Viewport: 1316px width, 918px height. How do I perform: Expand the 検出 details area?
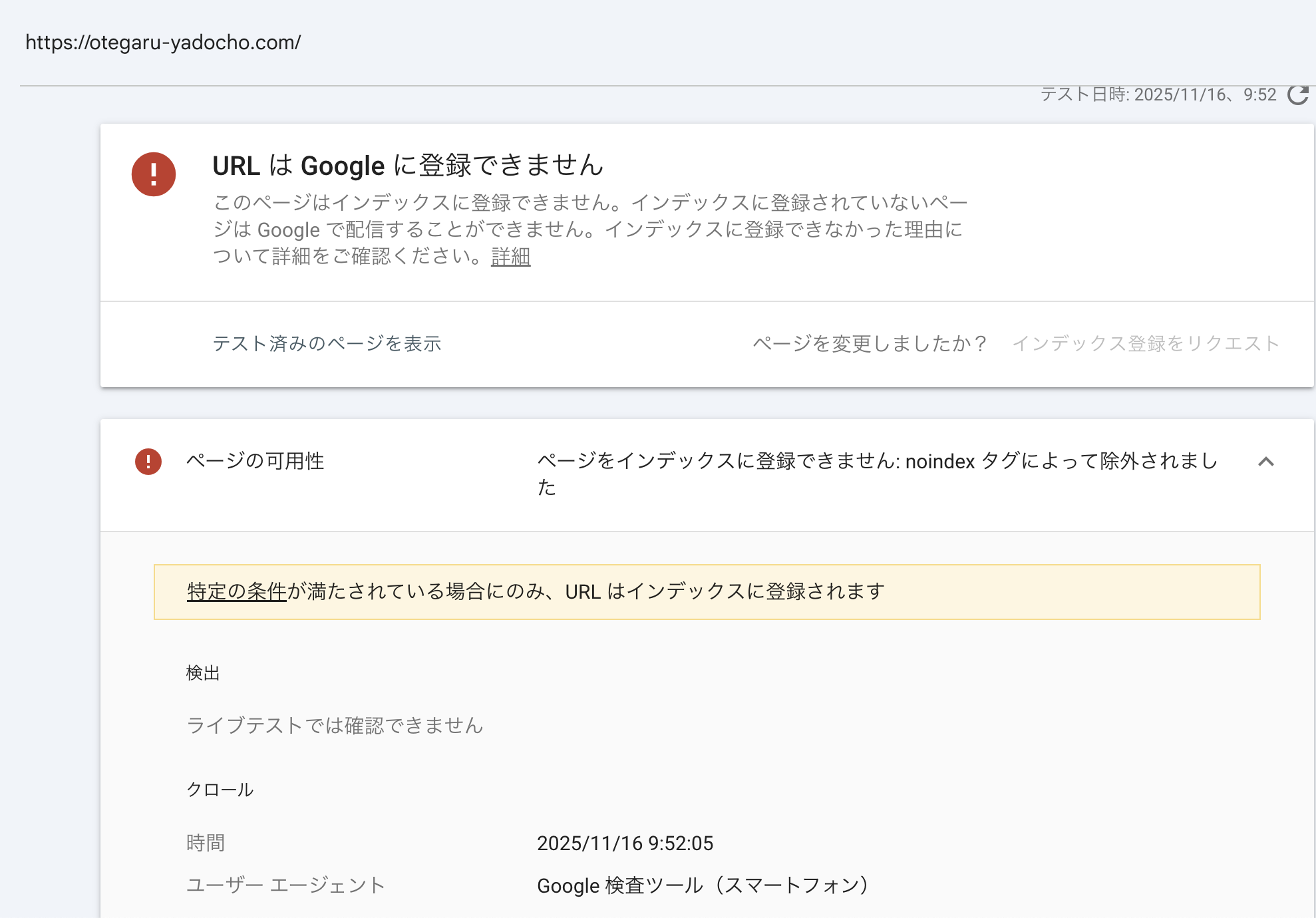203,673
